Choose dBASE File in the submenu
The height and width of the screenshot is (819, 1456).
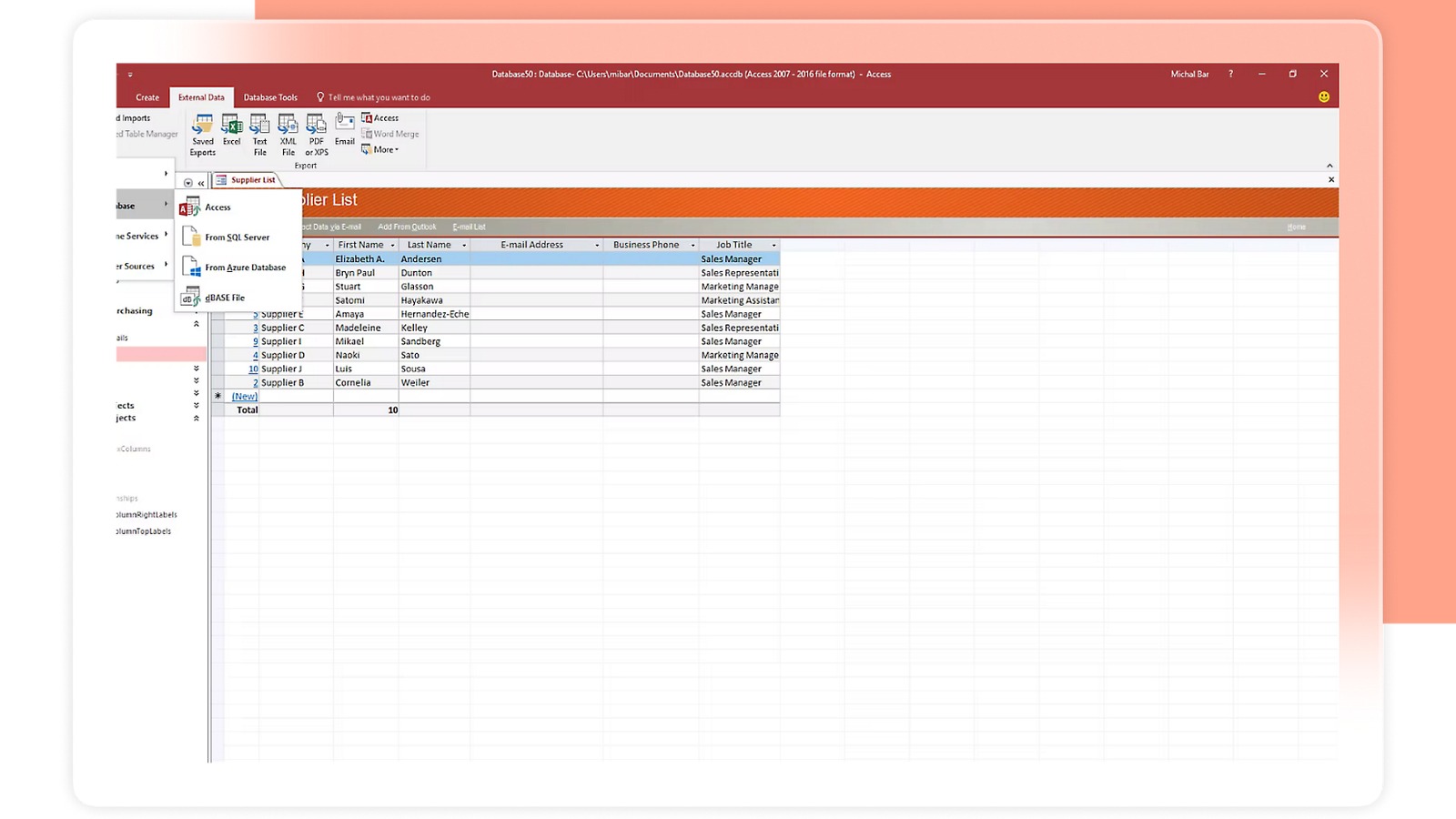click(238, 298)
